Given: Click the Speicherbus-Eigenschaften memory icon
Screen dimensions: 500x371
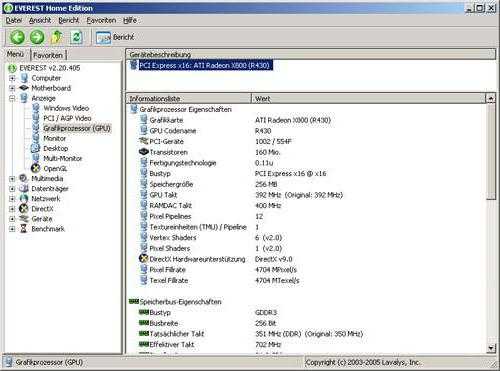Looking at the screenshot, I should pyautogui.click(x=134, y=302).
